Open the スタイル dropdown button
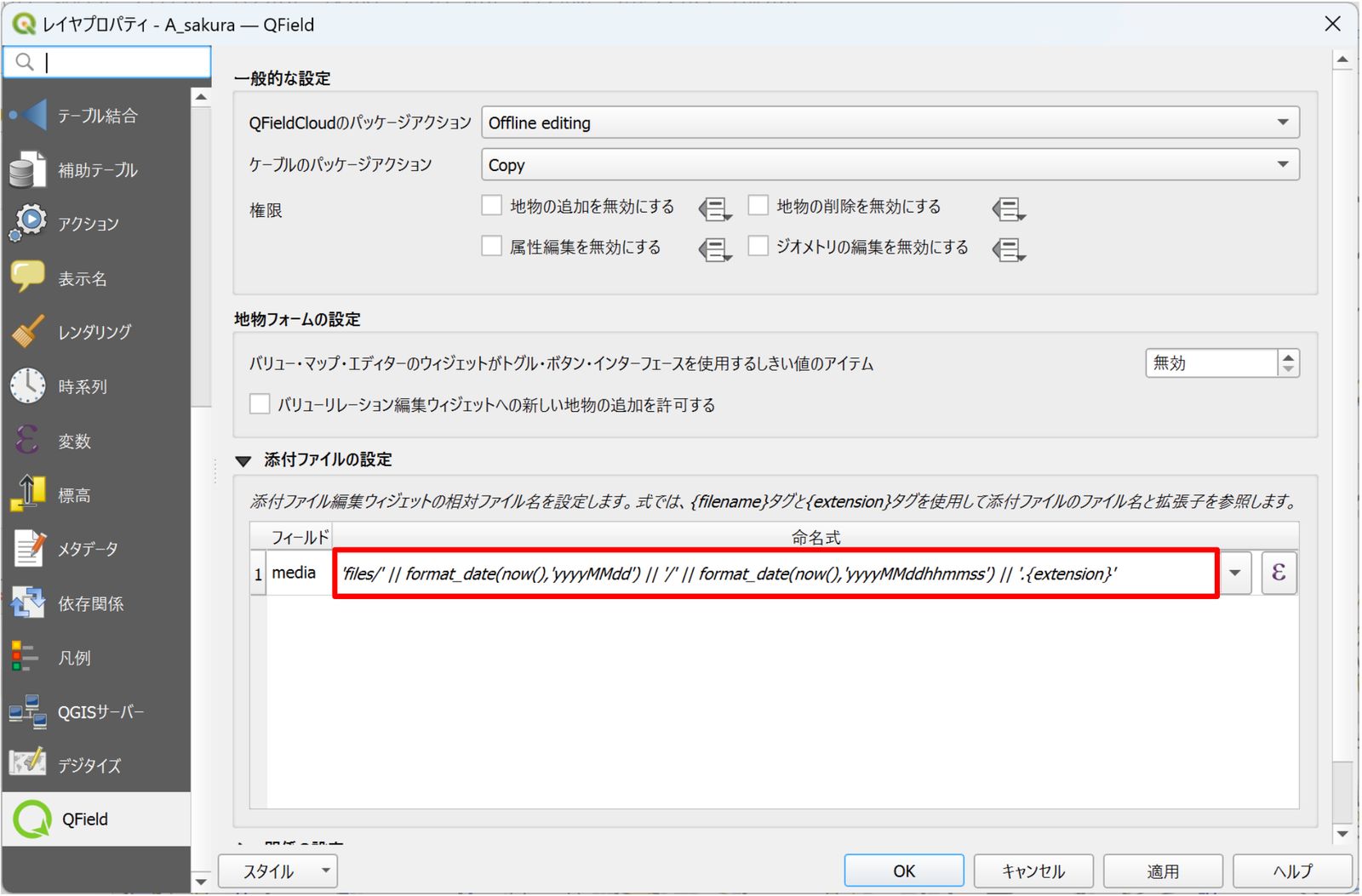Viewport: 1362px width, 896px height. point(278,870)
